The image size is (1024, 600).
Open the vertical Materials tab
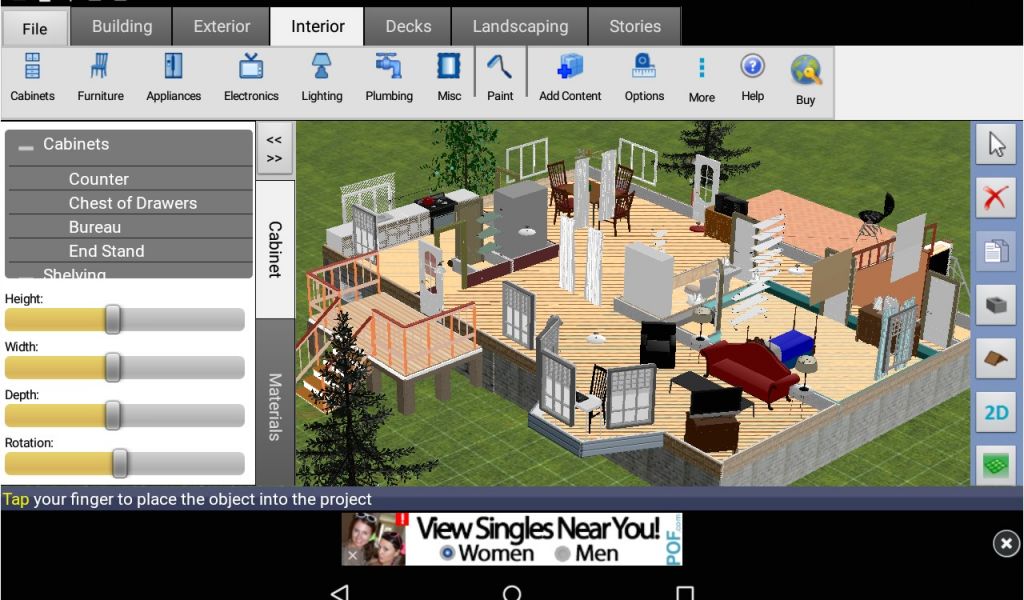(275, 405)
